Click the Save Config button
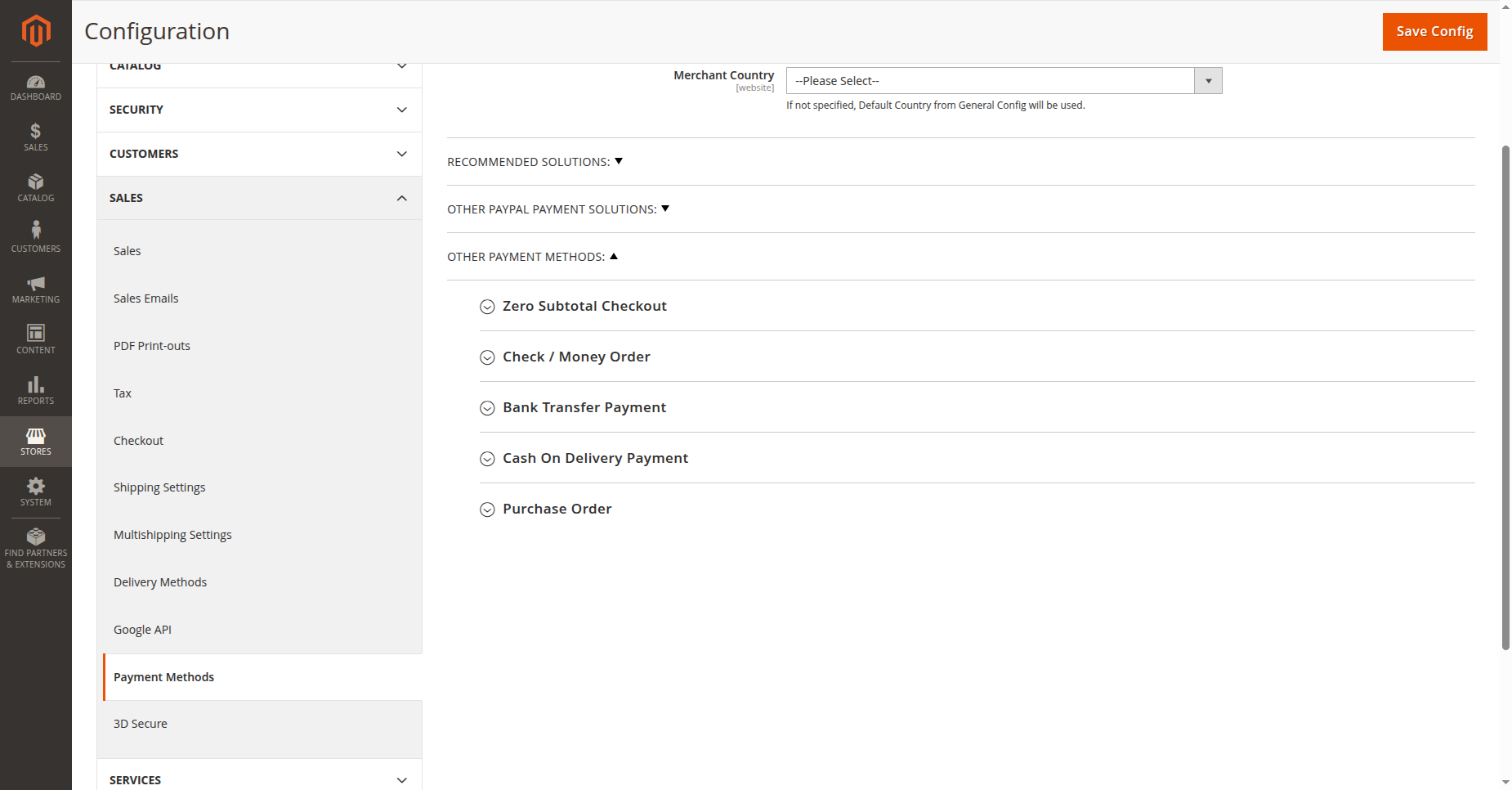 coord(1434,32)
